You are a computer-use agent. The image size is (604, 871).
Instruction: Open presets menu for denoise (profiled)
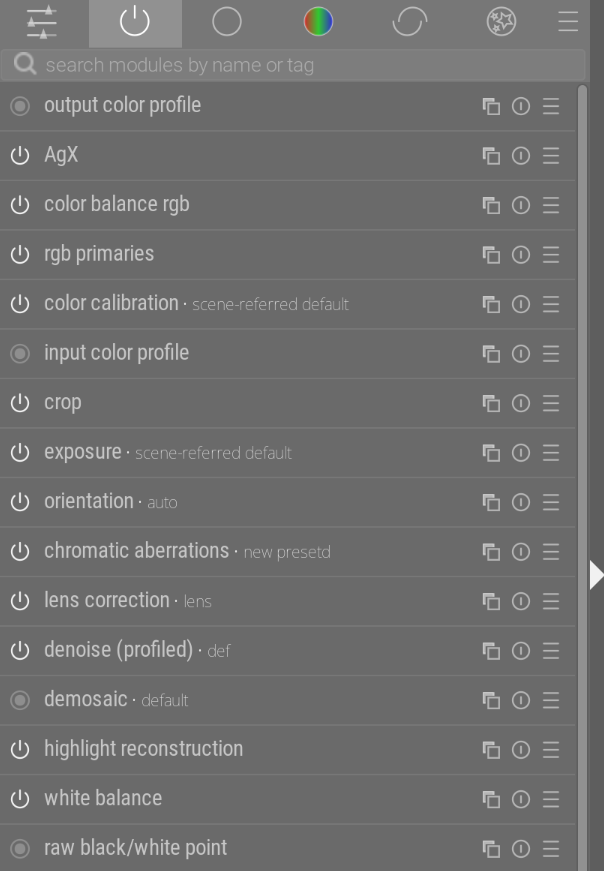pos(551,651)
